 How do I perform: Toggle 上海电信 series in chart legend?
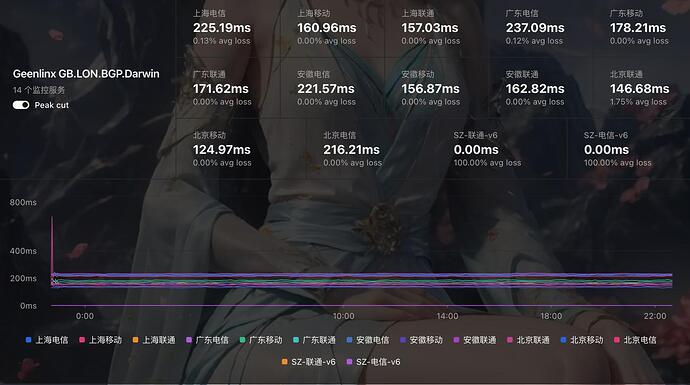pos(47,340)
